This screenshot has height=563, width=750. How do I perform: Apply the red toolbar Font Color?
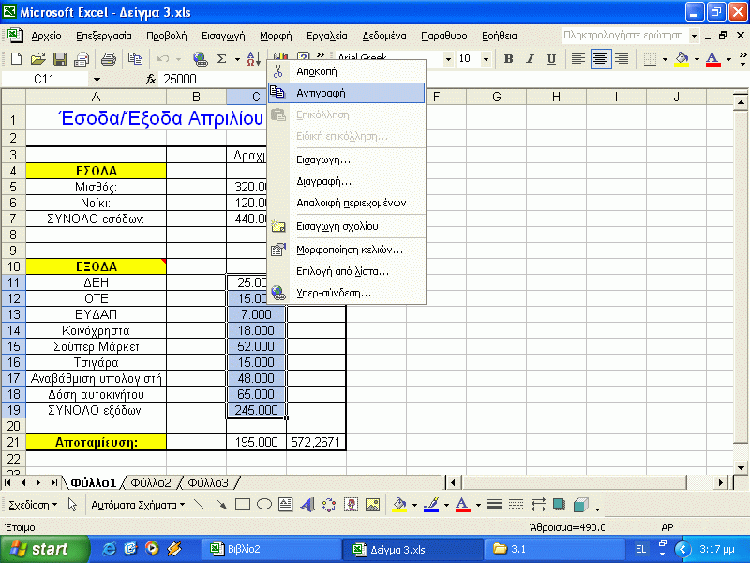click(x=713, y=59)
